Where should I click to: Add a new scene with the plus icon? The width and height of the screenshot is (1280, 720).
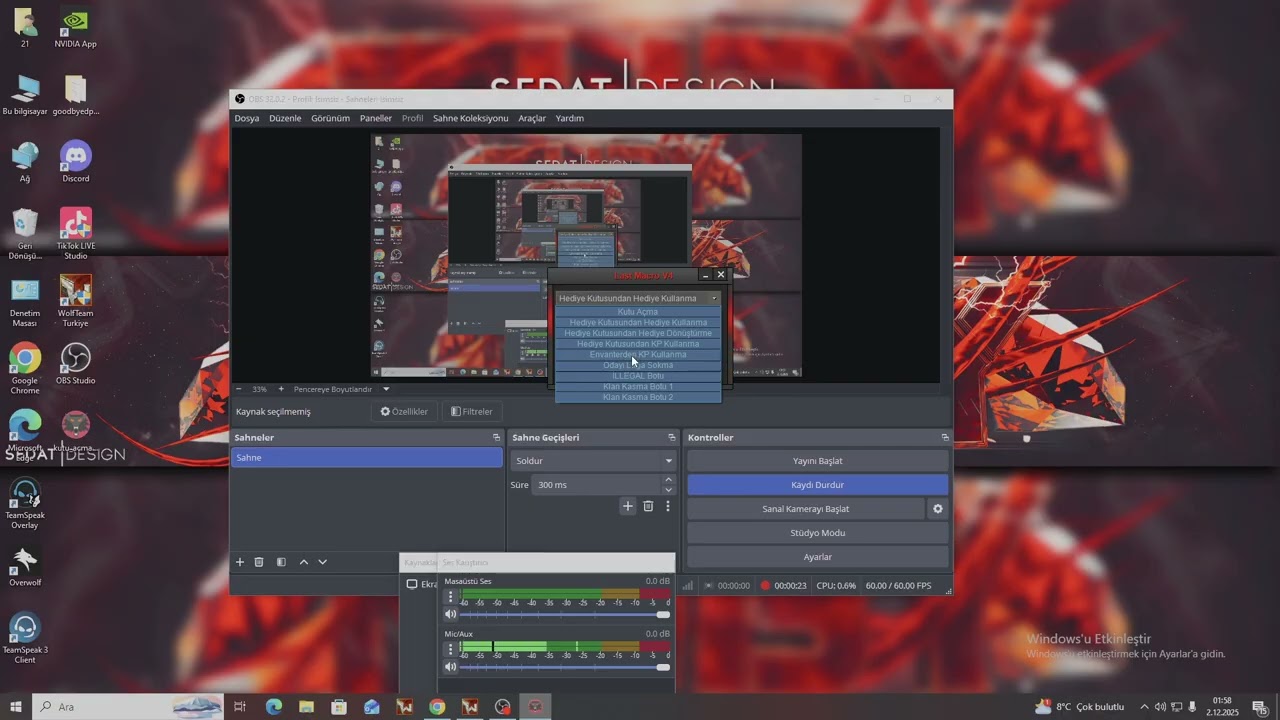pos(240,562)
